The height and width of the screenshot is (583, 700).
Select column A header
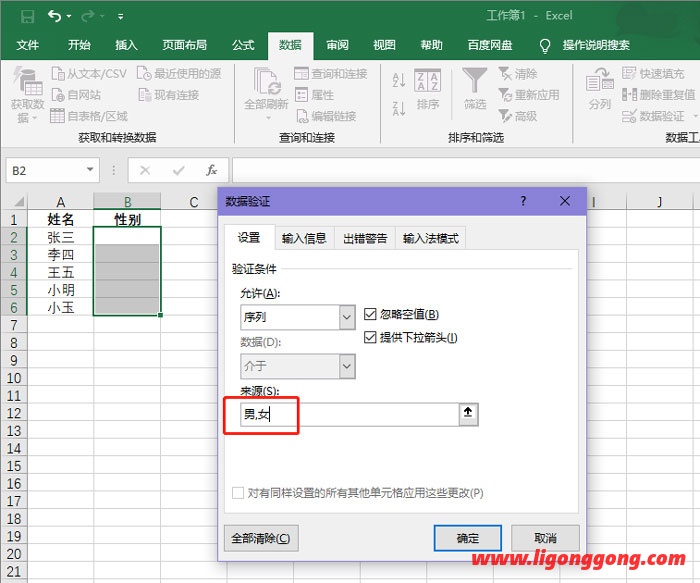click(x=61, y=202)
